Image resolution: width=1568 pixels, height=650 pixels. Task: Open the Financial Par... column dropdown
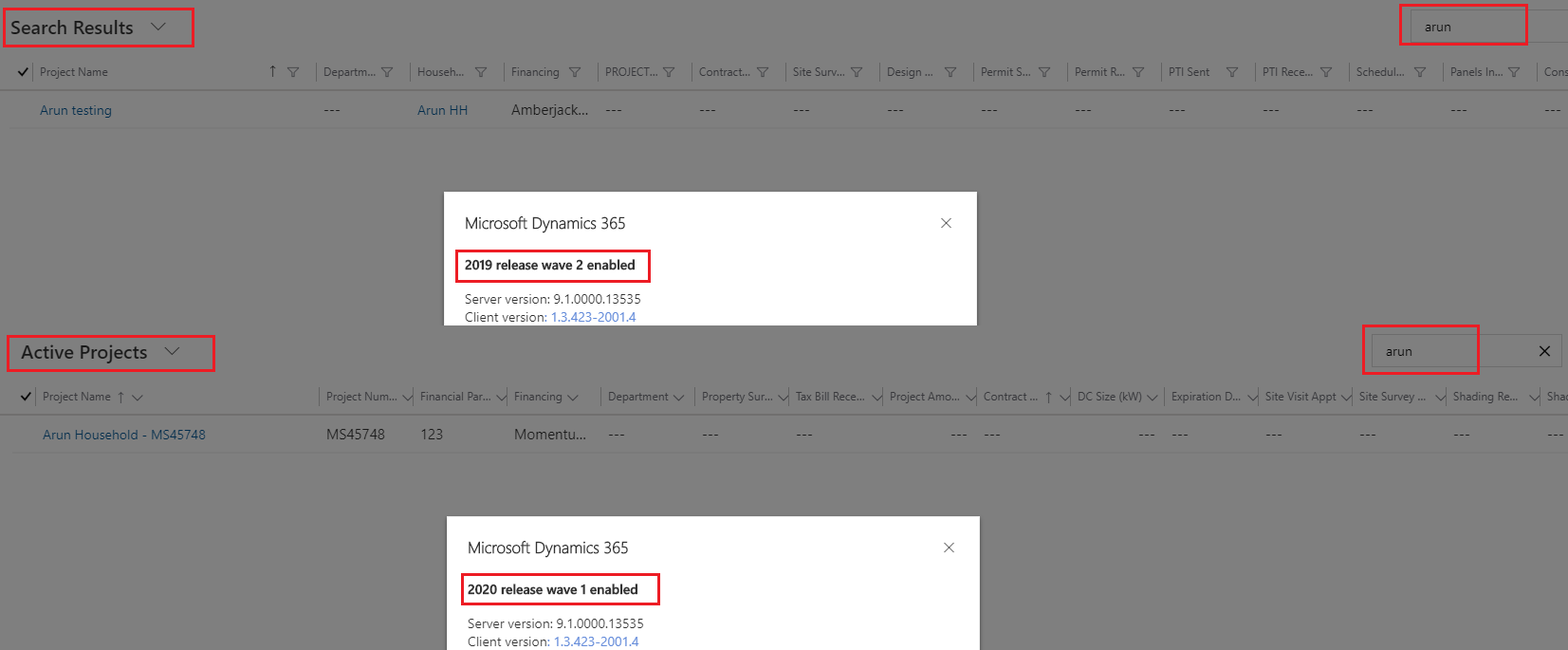pyautogui.click(x=501, y=398)
